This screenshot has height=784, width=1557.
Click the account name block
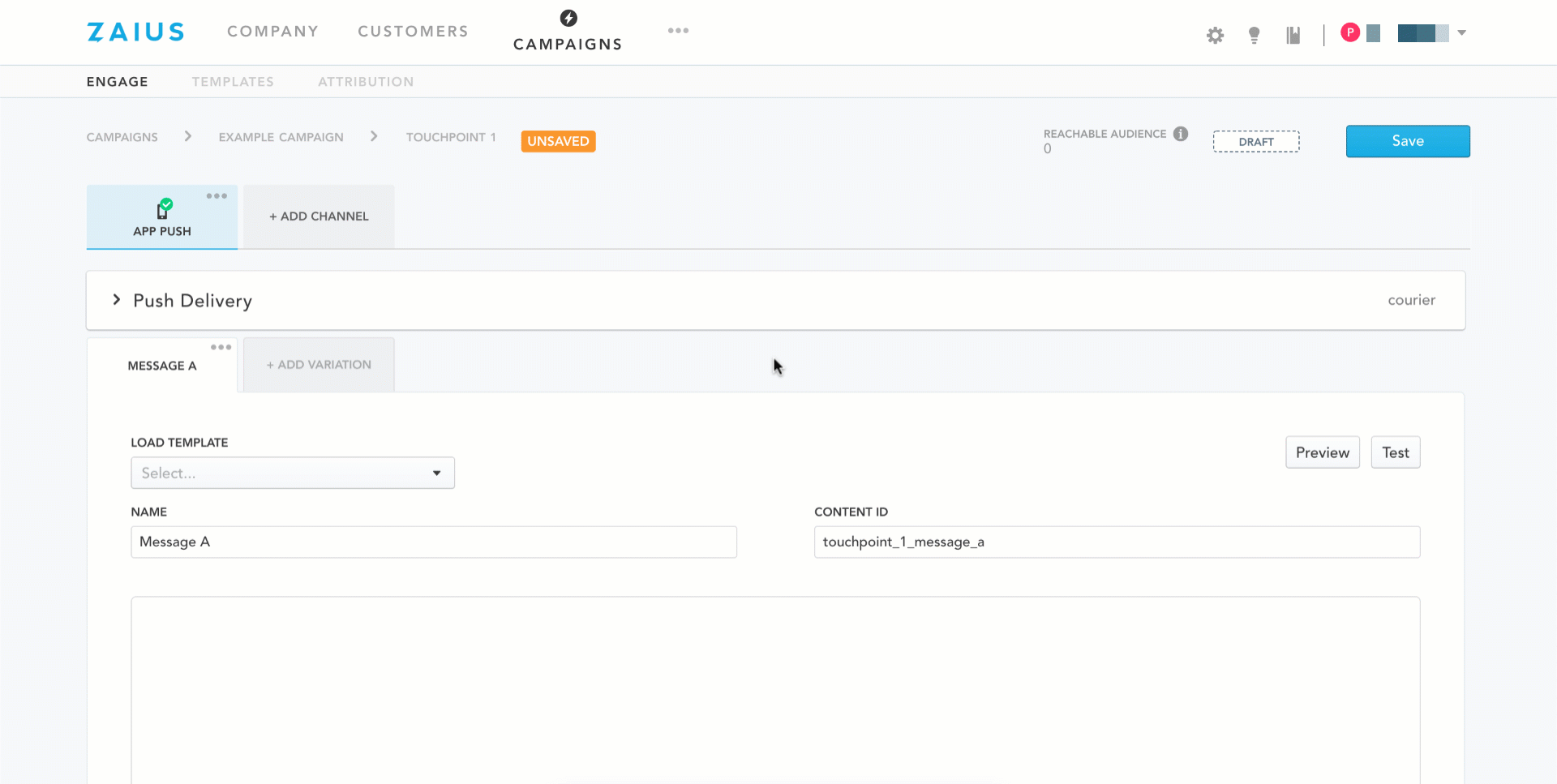point(1423,33)
